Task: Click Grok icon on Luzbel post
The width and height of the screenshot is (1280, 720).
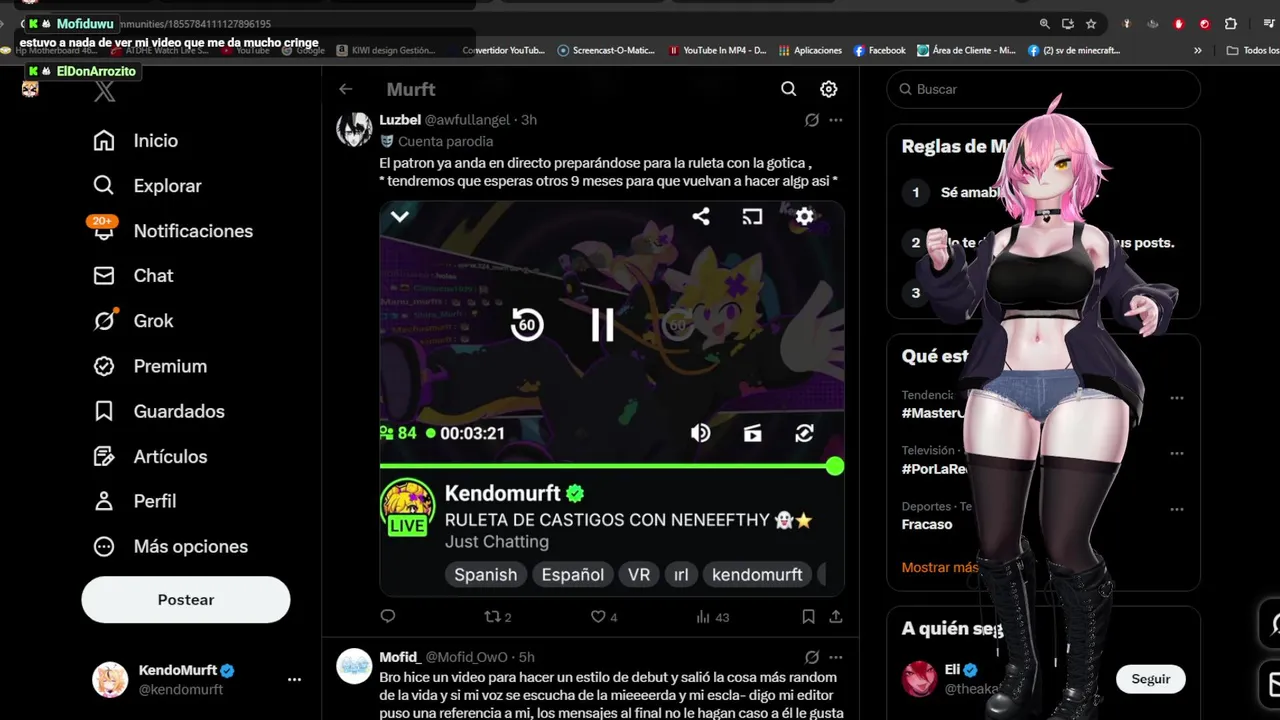Action: click(812, 120)
